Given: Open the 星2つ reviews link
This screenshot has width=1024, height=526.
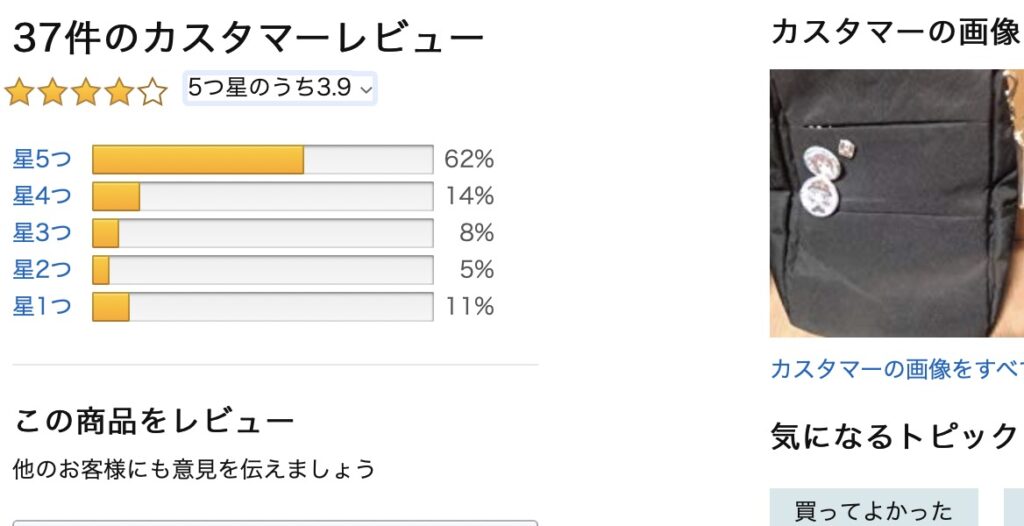Looking at the screenshot, I should [42, 270].
